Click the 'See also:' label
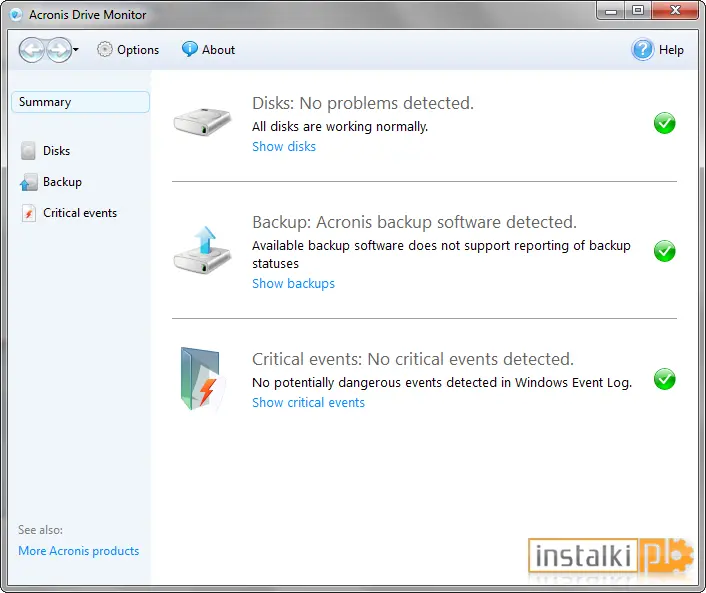The image size is (706, 593). pyautogui.click(x=41, y=530)
